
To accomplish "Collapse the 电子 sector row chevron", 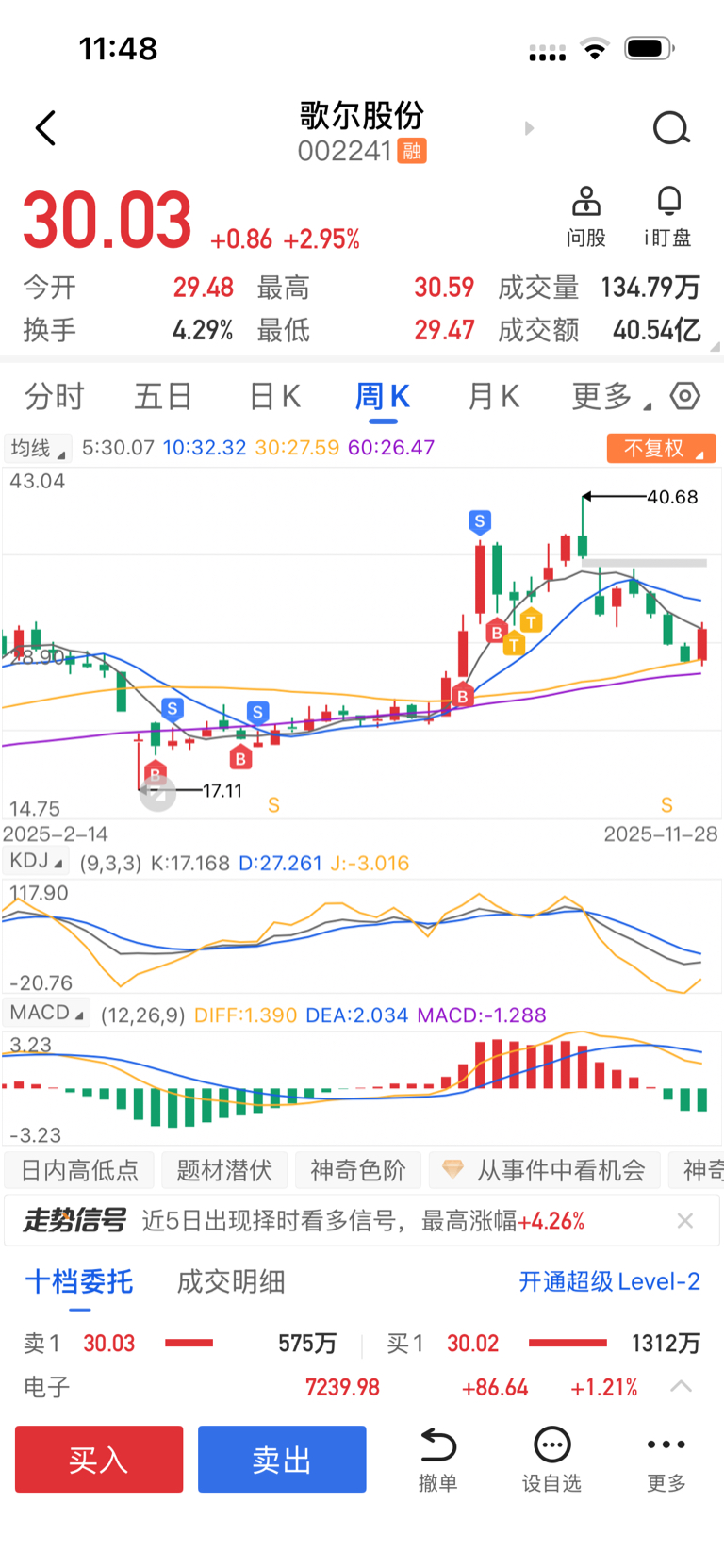I will tap(682, 1387).
